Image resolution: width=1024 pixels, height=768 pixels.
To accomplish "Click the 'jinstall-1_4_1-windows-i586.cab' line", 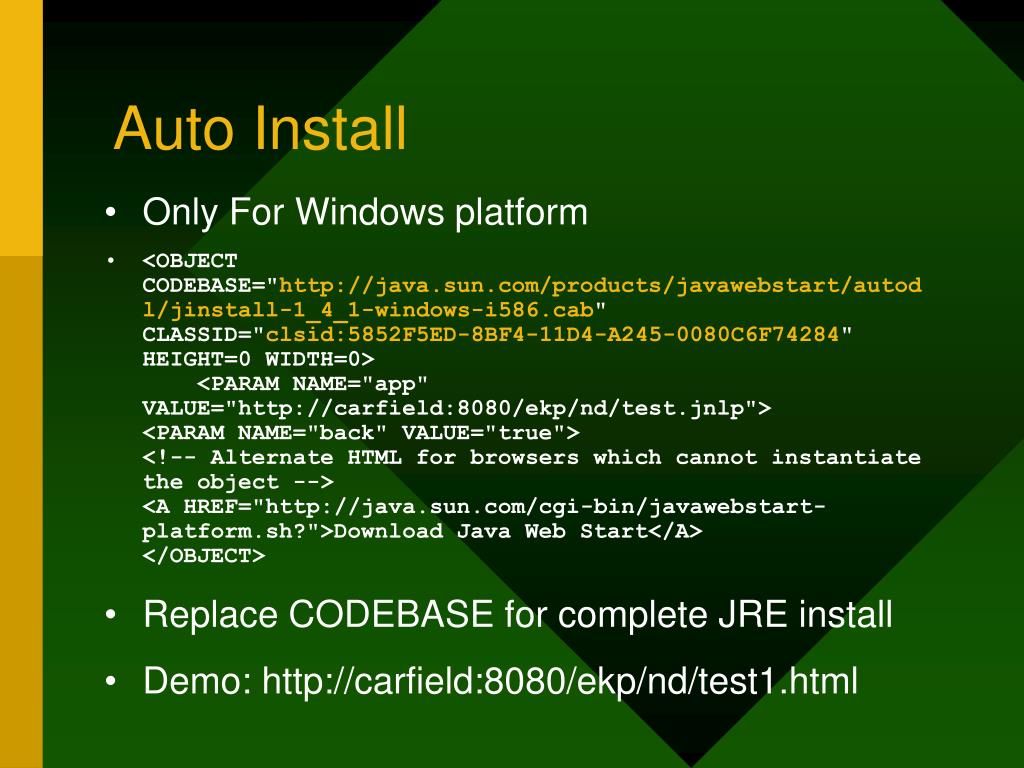I will (374, 310).
